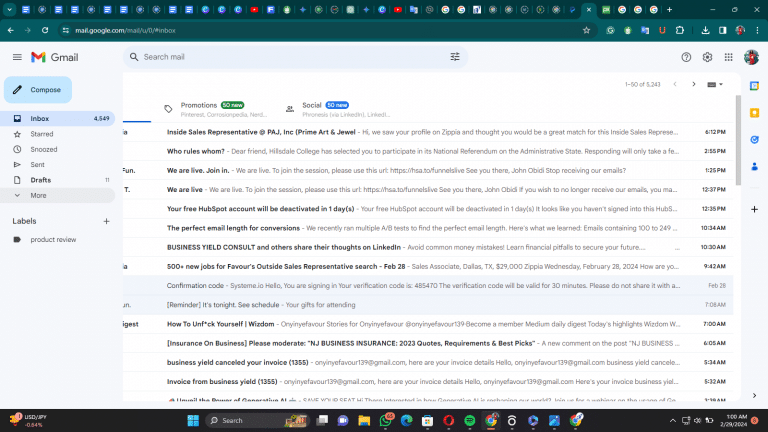This screenshot has height=432, width=768.
Task: Click the Search mail field
Action: point(290,57)
